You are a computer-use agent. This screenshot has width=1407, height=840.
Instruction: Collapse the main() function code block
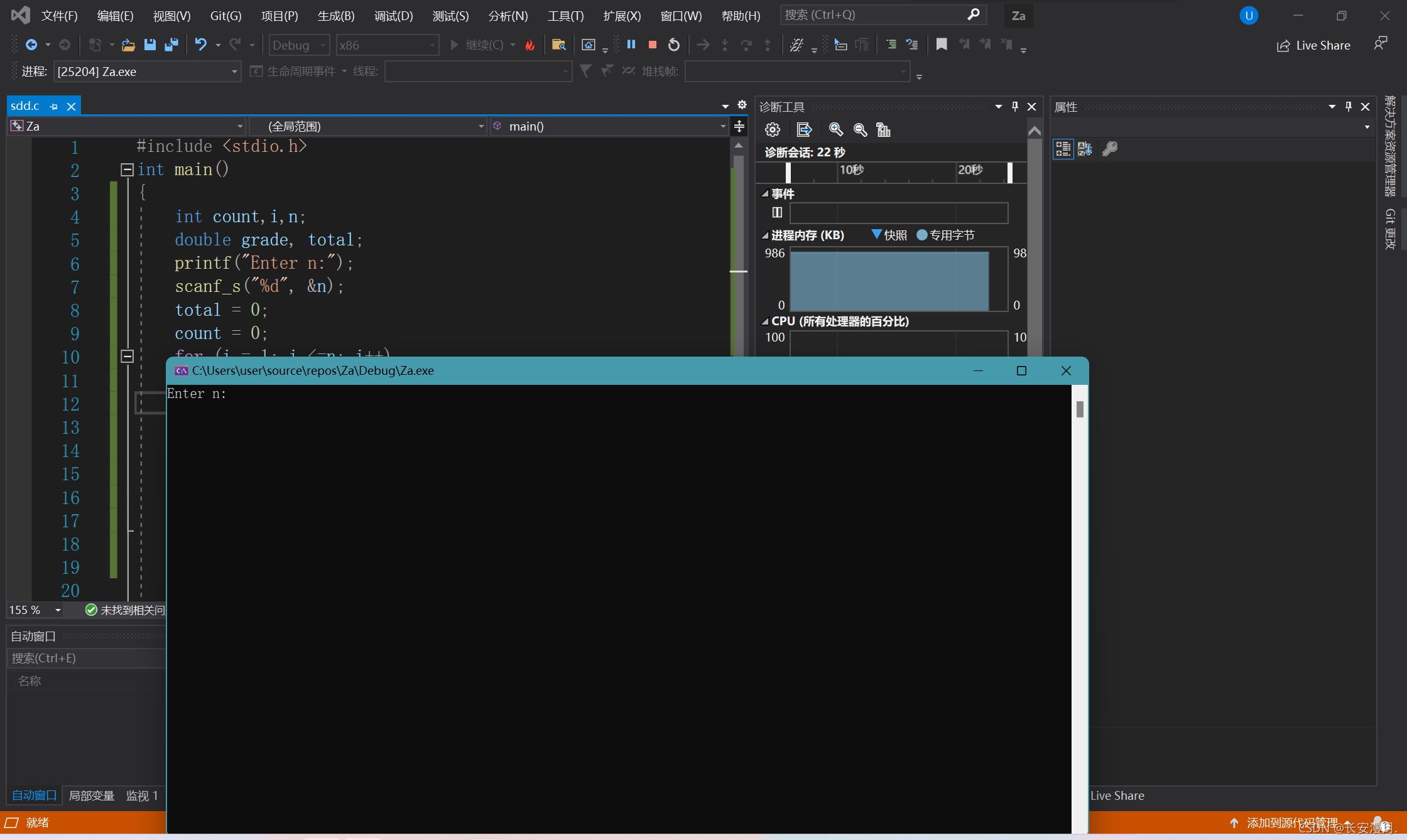pos(127,170)
